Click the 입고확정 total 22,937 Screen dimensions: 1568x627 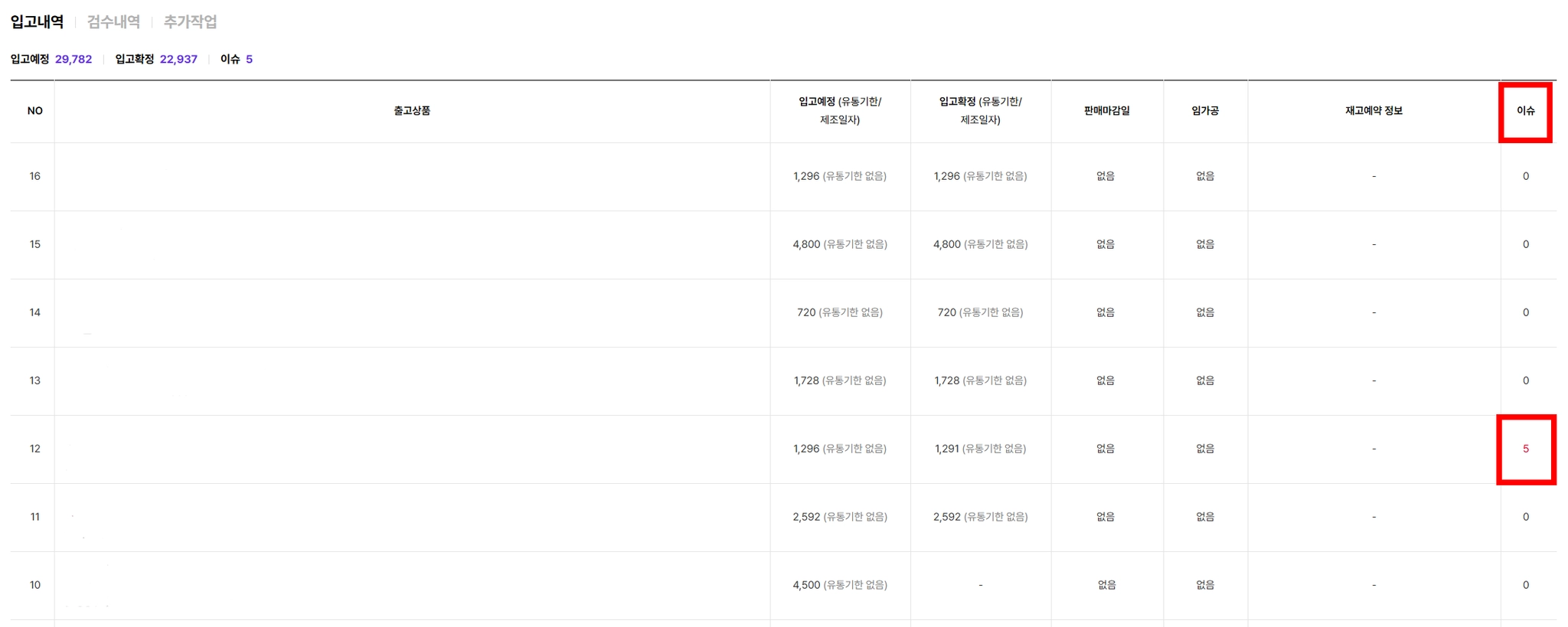178,59
